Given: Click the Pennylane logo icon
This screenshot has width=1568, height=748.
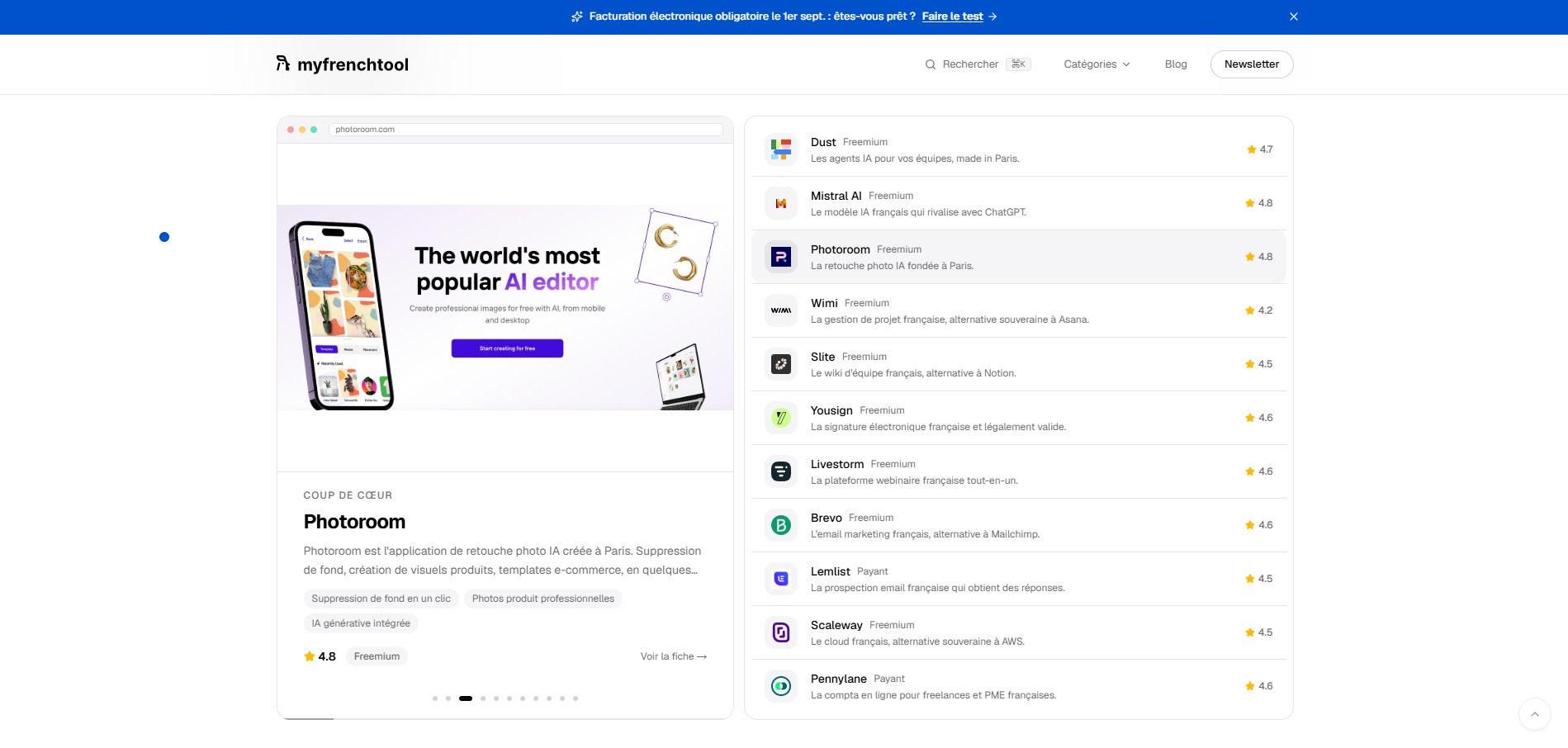Looking at the screenshot, I should point(781,686).
